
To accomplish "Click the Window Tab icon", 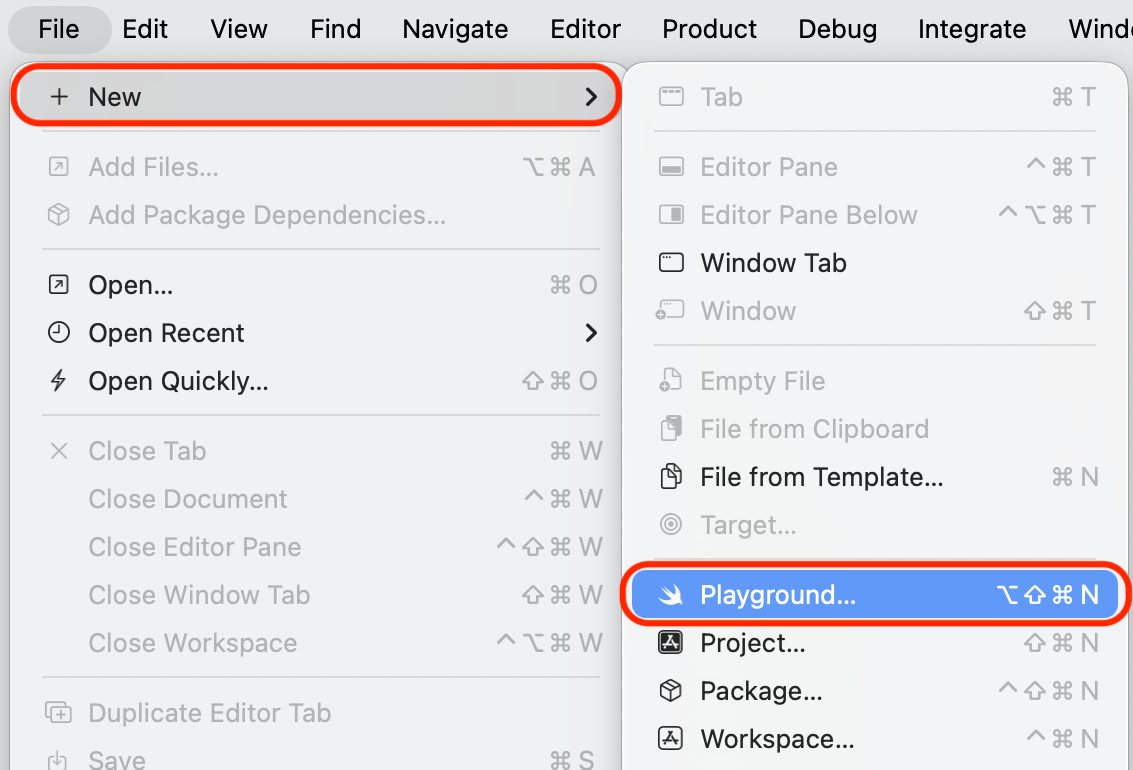I will [x=671, y=262].
